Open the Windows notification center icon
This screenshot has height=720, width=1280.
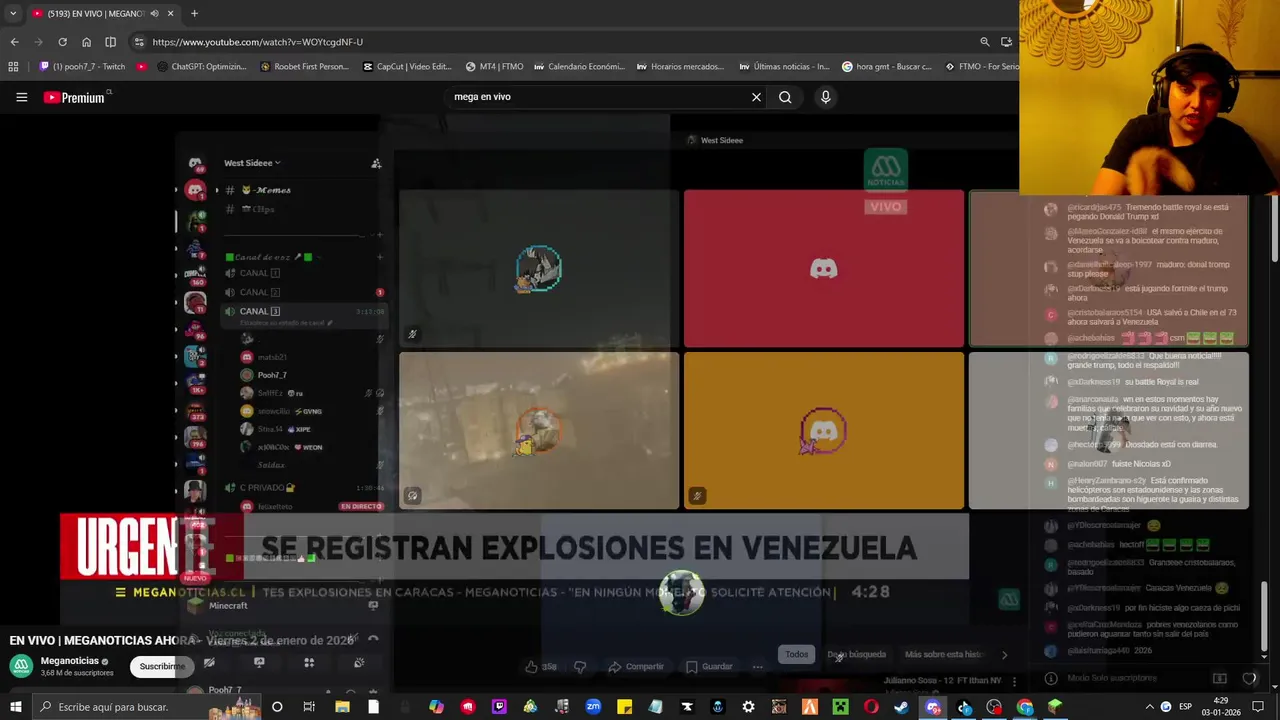pyautogui.click(x=1258, y=707)
